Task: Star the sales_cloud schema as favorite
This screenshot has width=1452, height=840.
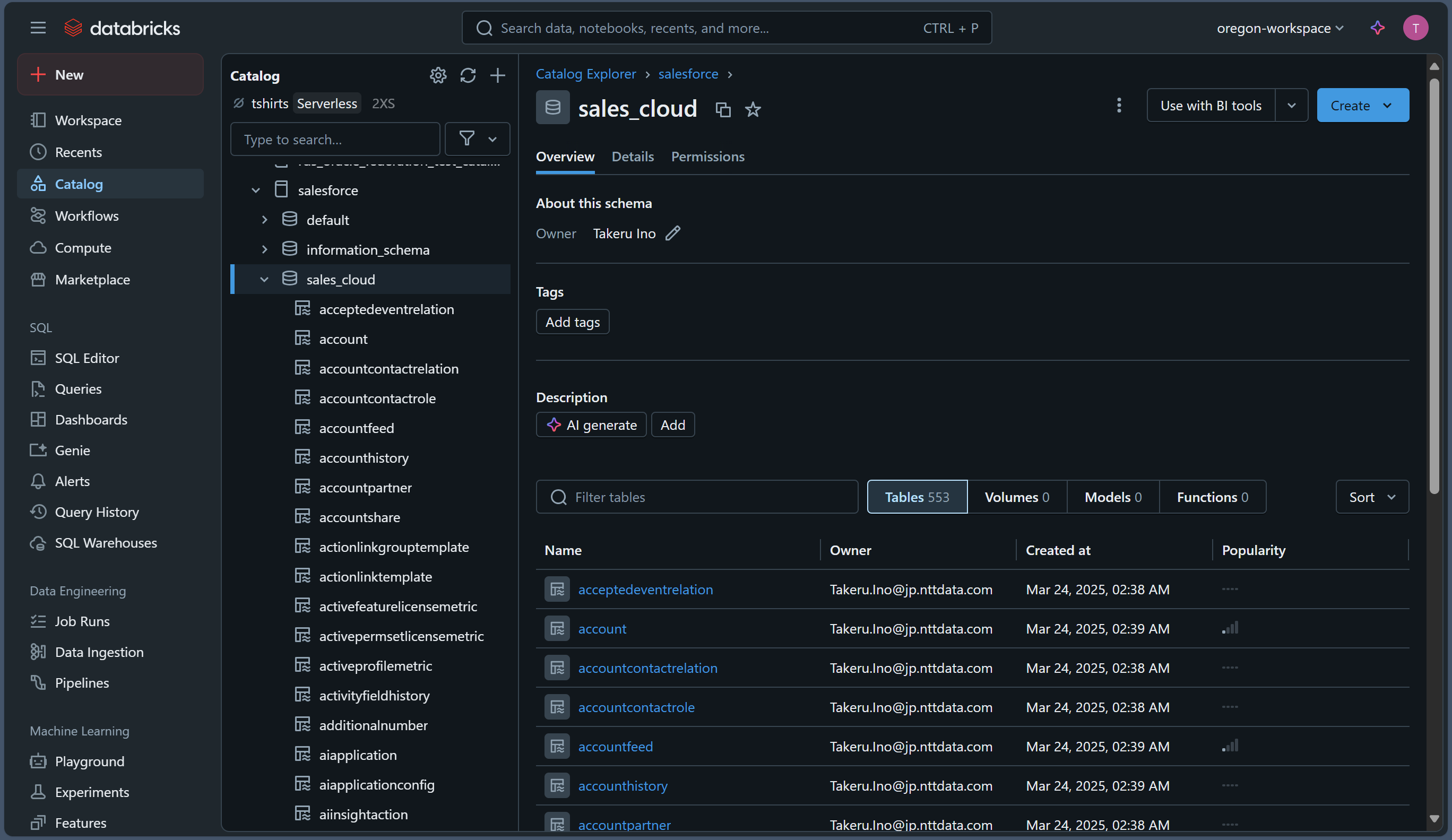Action: pos(753,109)
